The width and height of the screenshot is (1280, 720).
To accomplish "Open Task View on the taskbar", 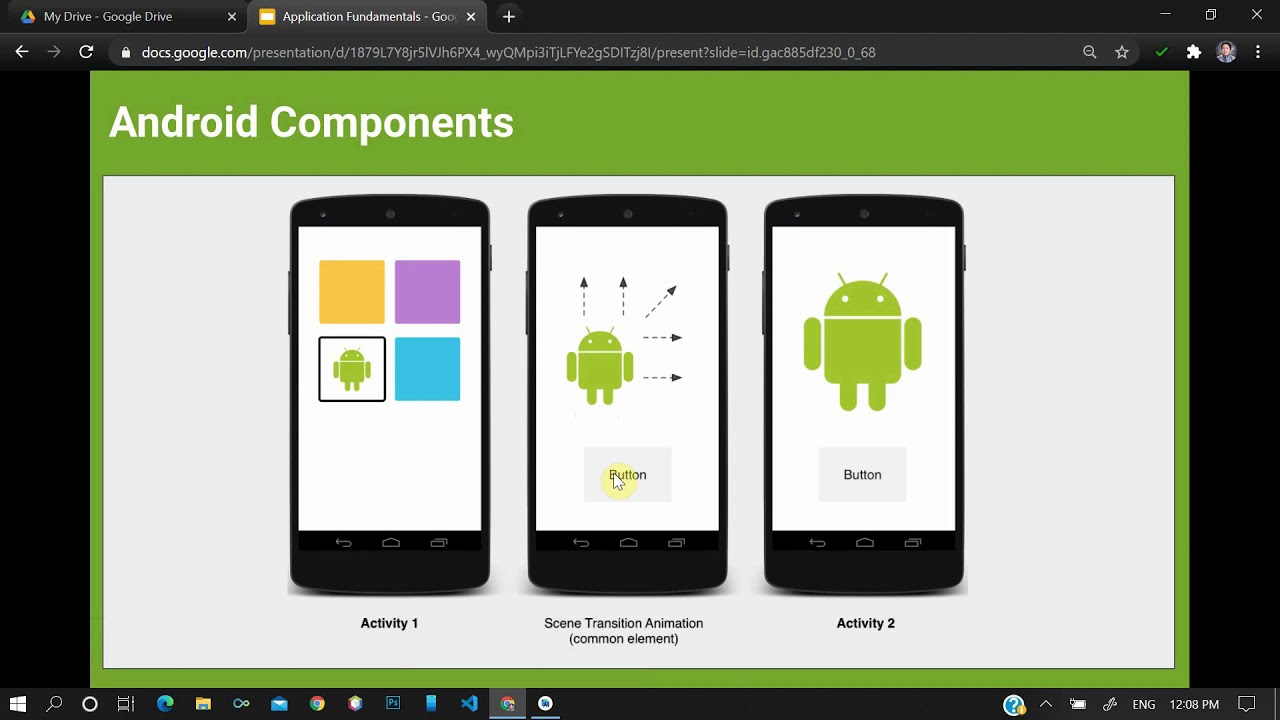I will coord(126,704).
